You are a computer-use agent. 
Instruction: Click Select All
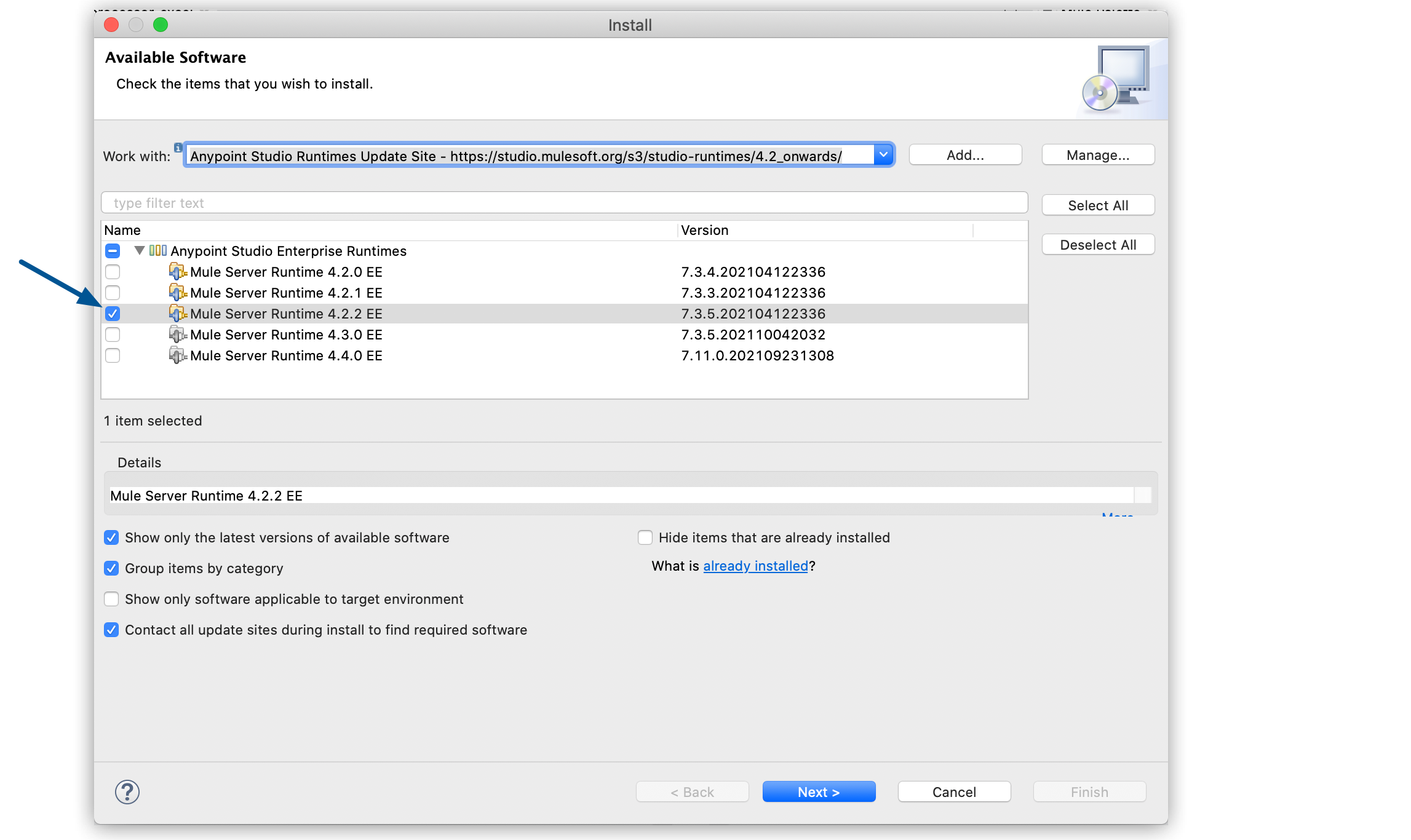tap(1098, 205)
